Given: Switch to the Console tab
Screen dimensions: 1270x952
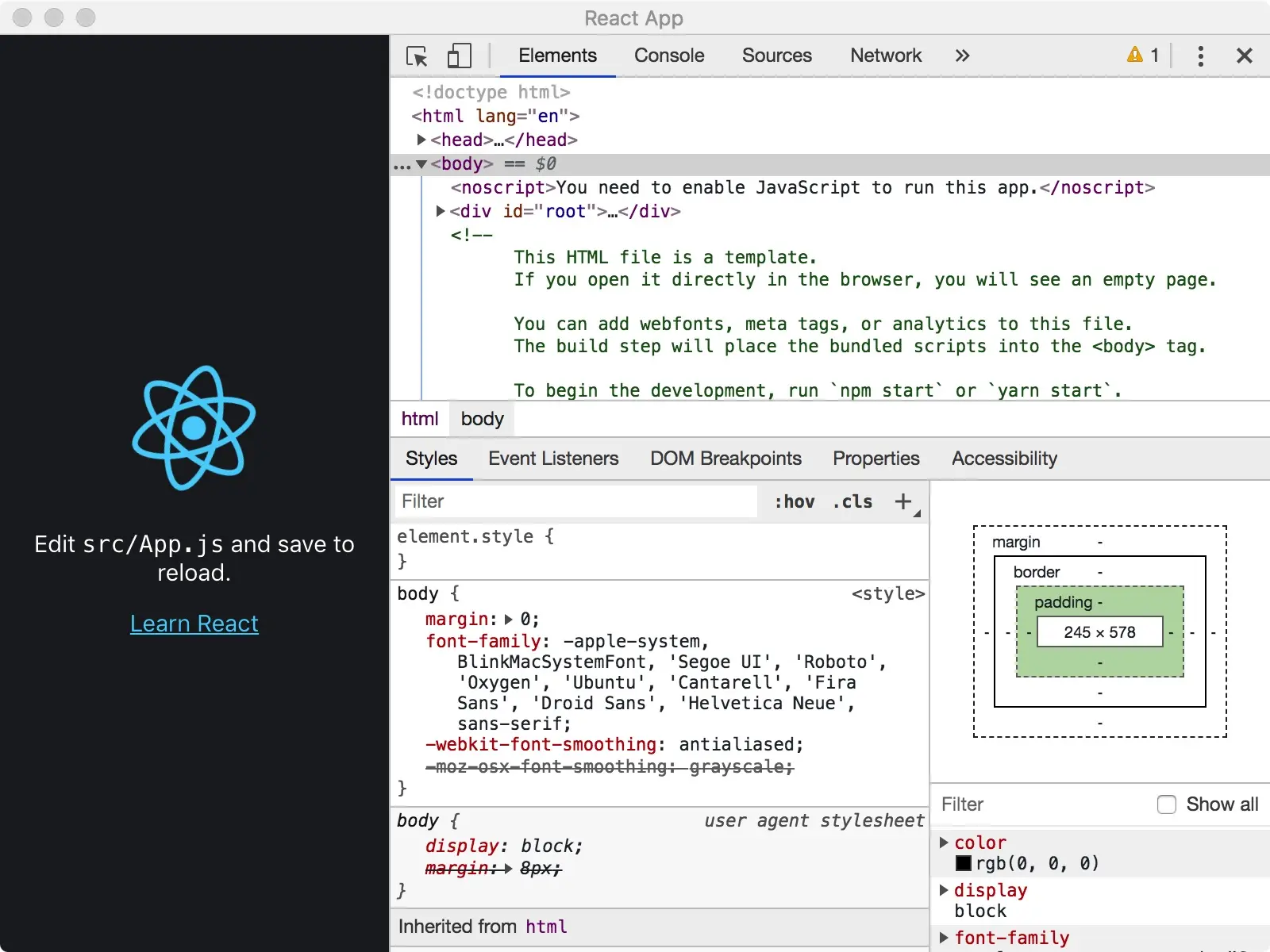Looking at the screenshot, I should click(669, 56).
